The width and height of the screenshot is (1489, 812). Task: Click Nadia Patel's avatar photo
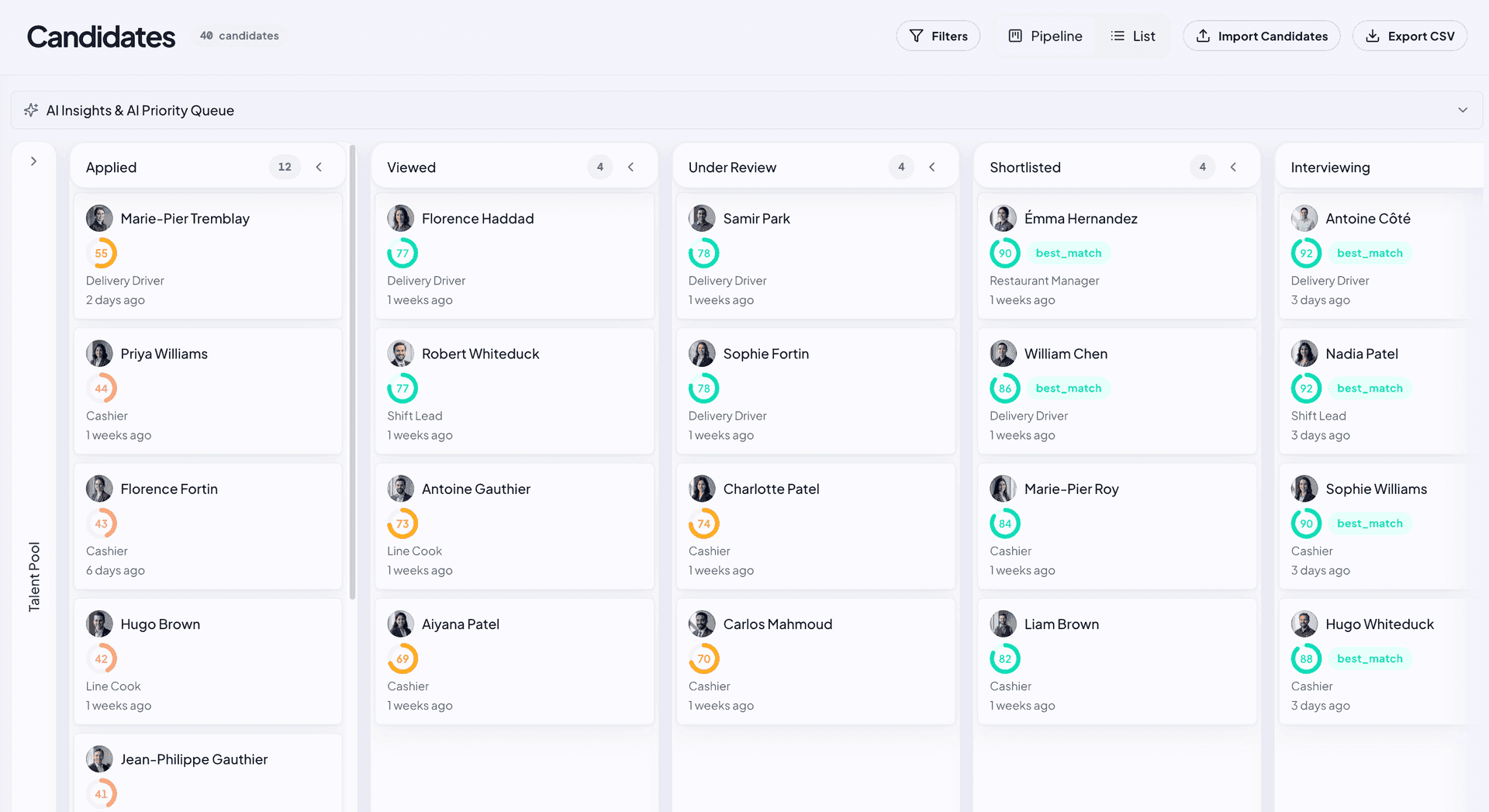1304,354
